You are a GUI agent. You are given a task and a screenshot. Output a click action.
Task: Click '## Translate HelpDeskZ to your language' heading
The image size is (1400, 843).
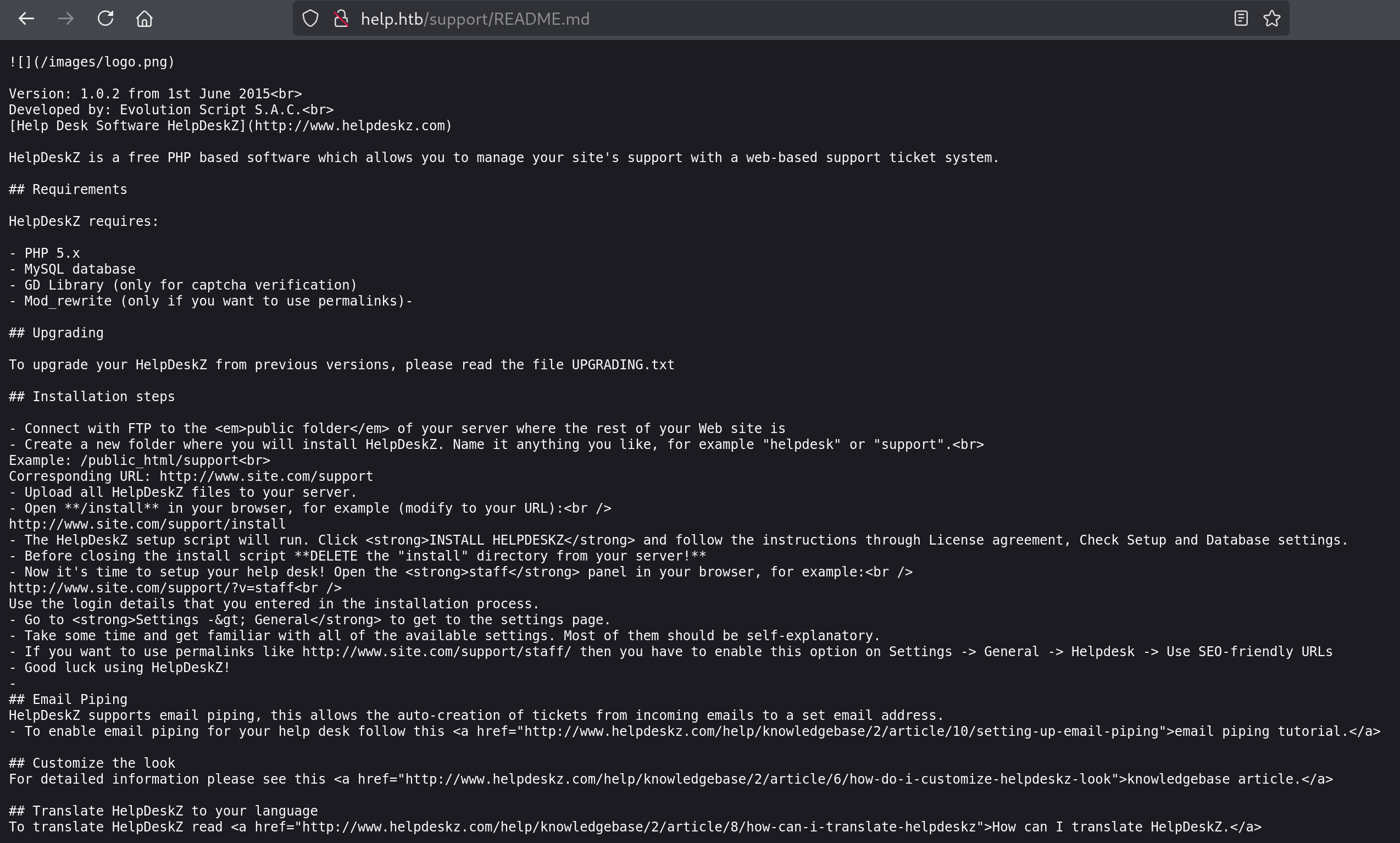click(163, 809)
